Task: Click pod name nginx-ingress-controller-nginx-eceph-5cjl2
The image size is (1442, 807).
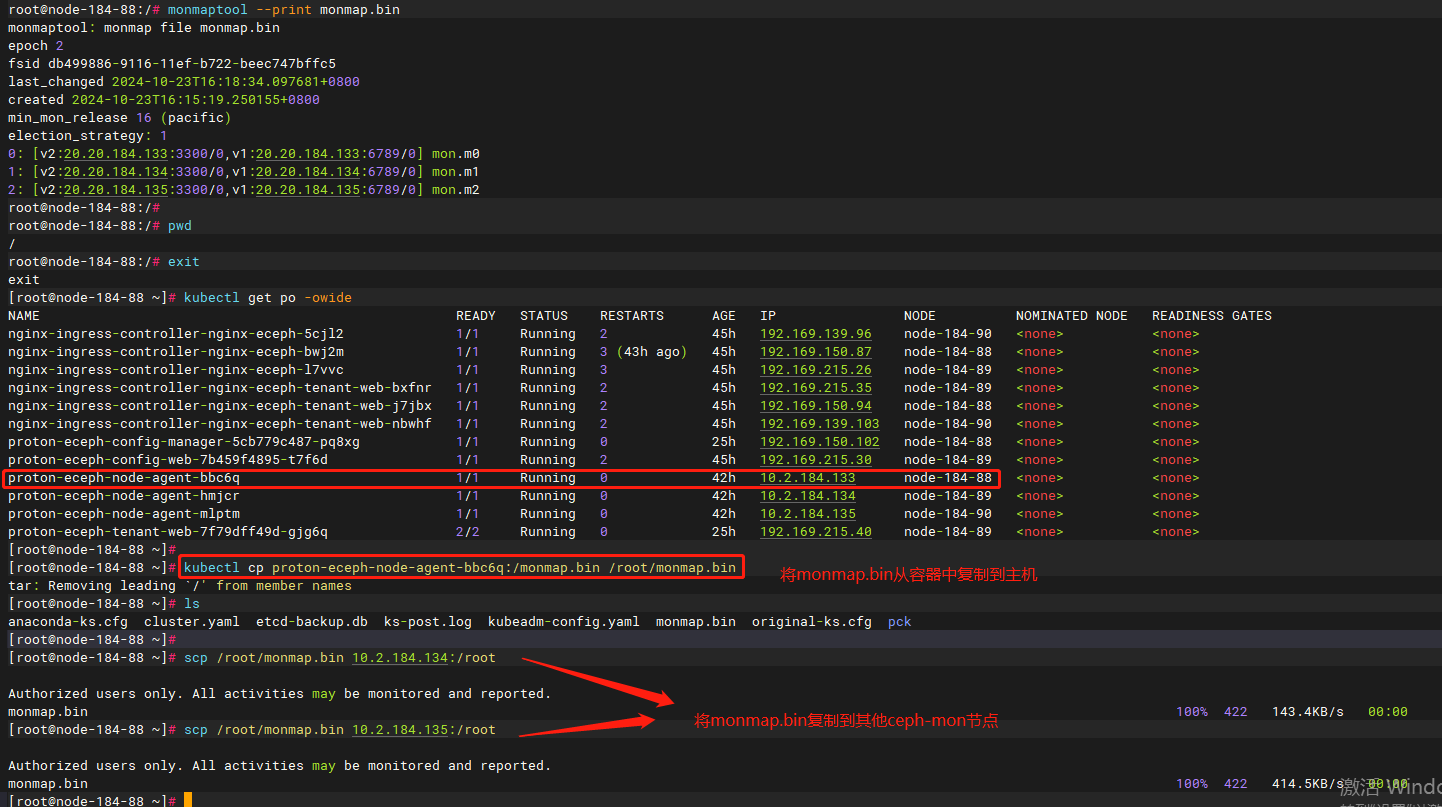Action: [176, 334]
